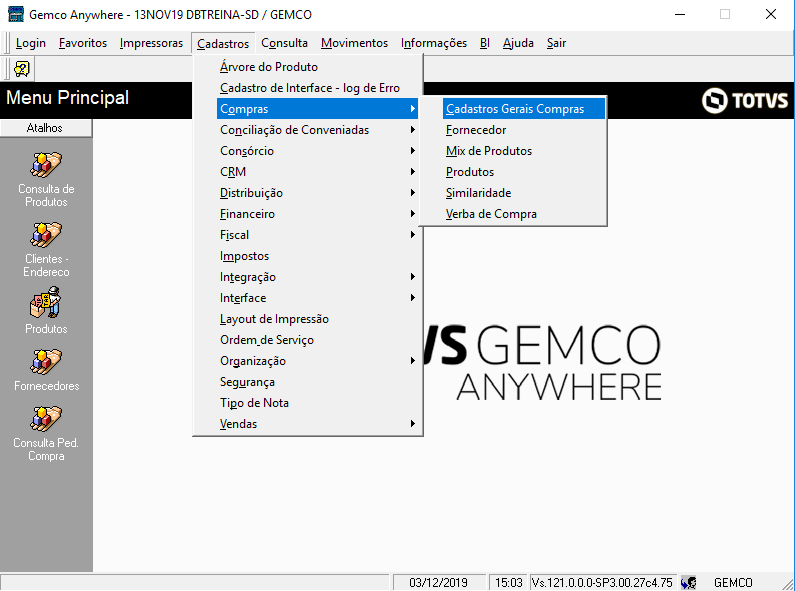Open Similaridade entry
The width and height of the screenshot is (795, 591).
[513, 193]
